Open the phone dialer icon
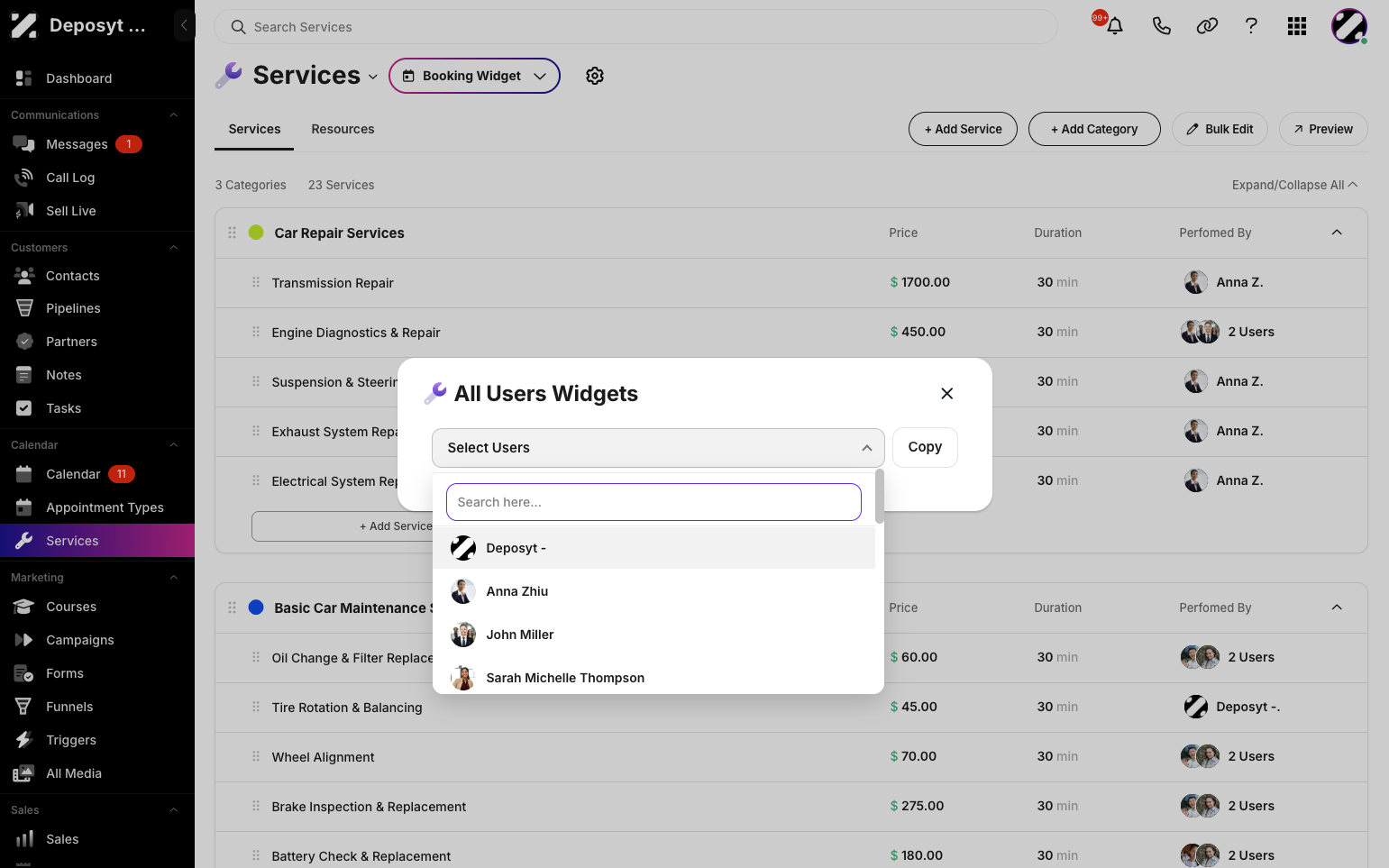Viewport: 1389px width, 868px height. click(x=1161, y=26)
